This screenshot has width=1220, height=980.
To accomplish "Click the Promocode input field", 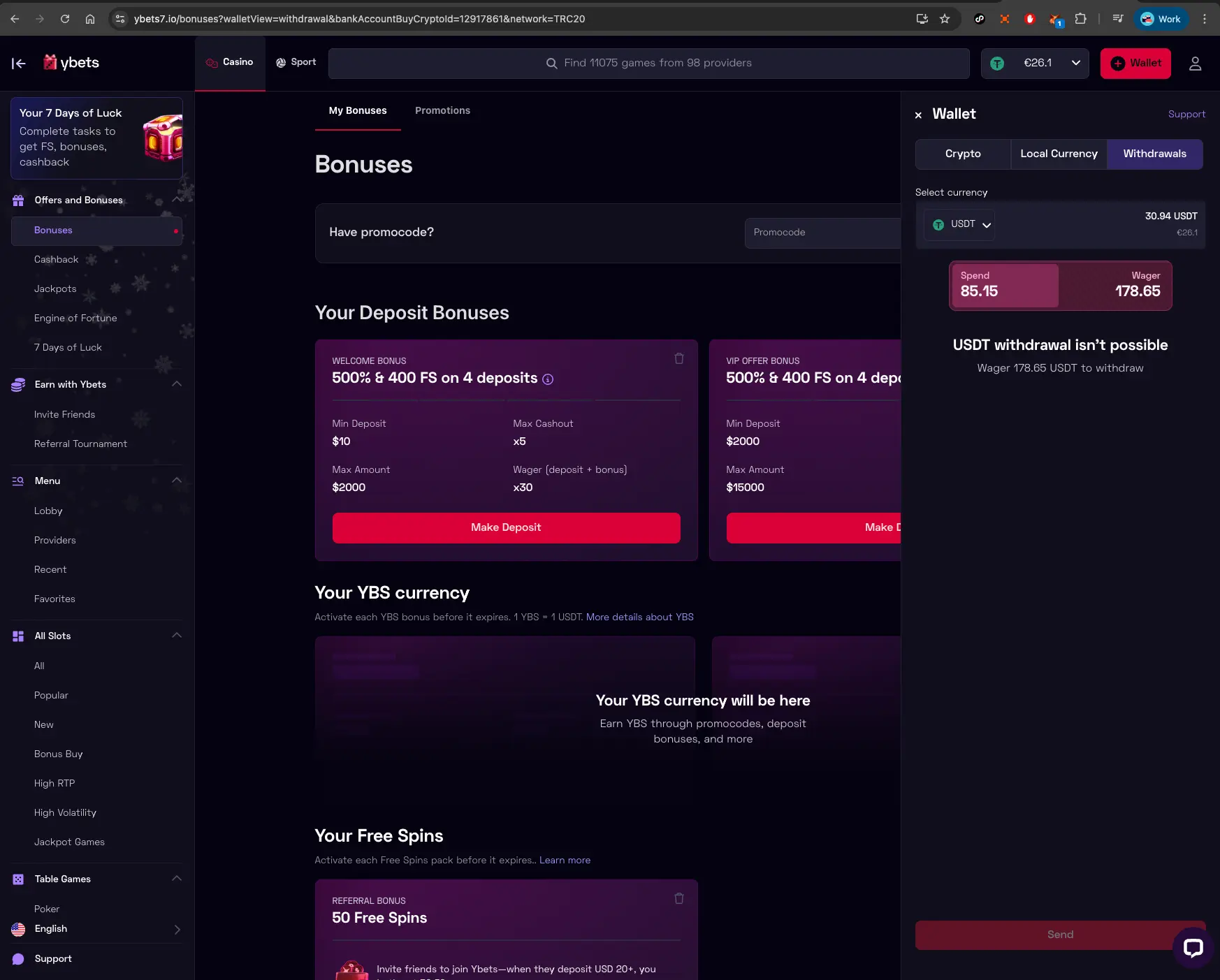I will [822, 233].
